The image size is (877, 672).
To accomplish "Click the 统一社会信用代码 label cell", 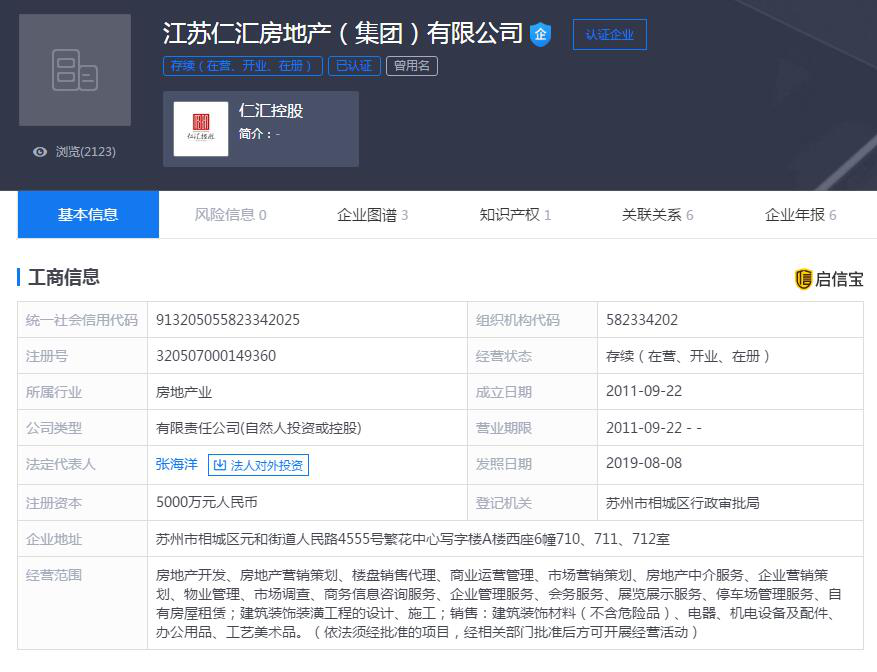I will 82,320.
